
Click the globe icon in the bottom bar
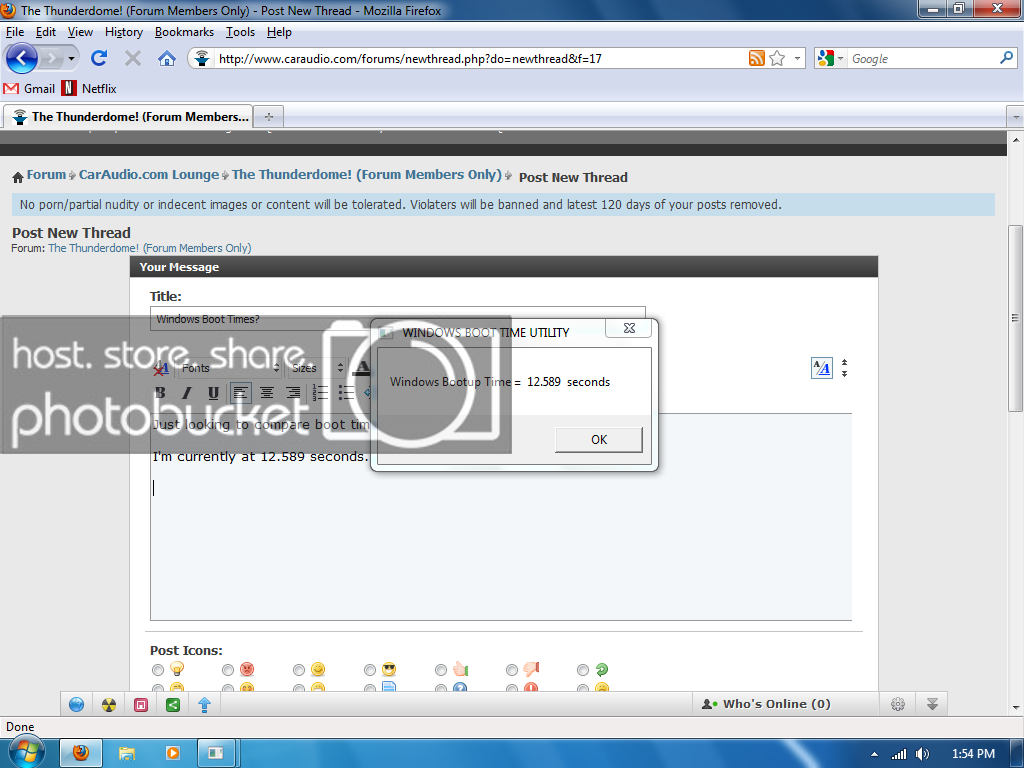click(x=76, y=704)
